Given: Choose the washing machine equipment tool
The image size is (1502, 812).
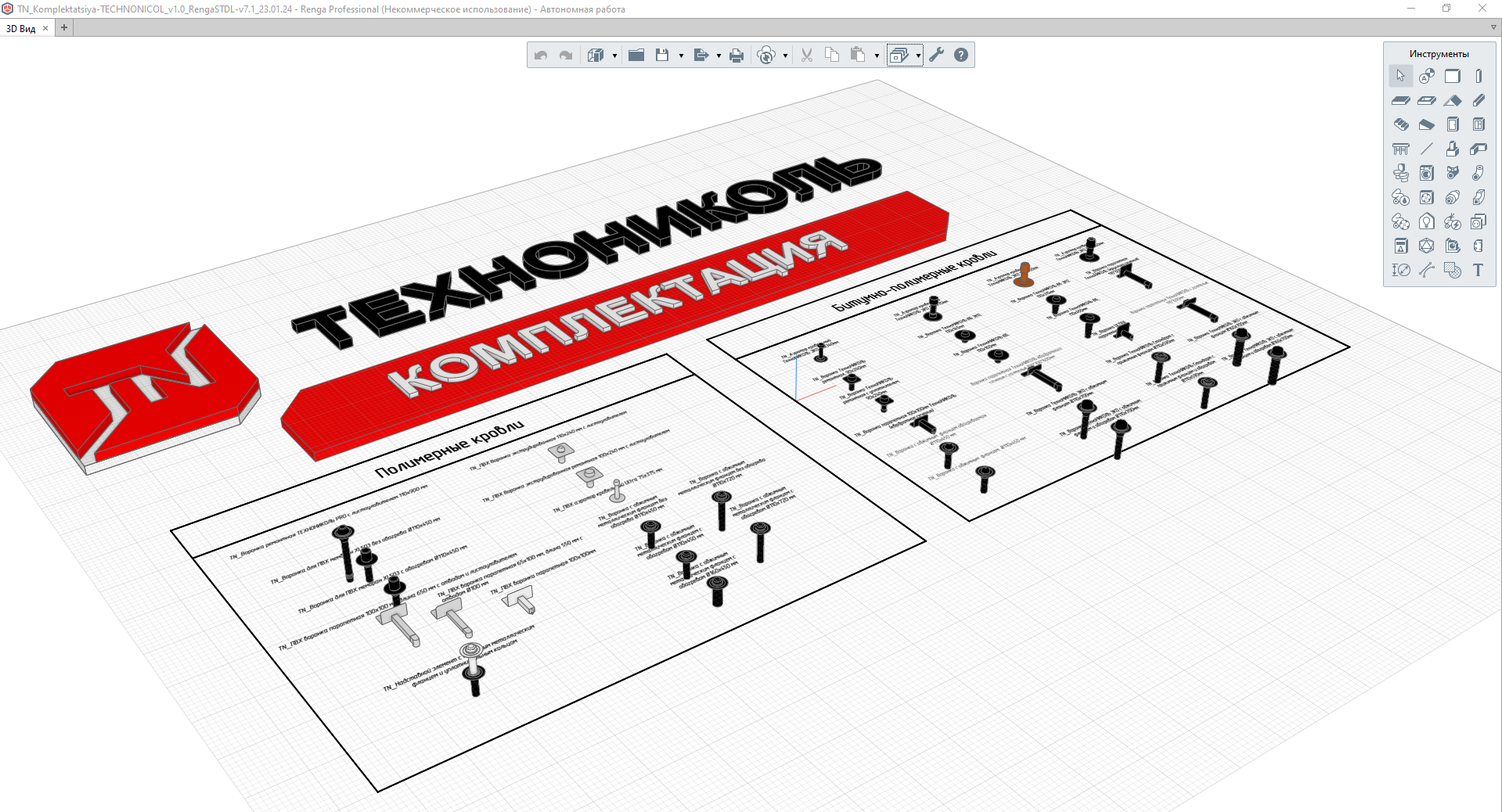Looking at the screenshot, I should click(x=1427, y=173).
